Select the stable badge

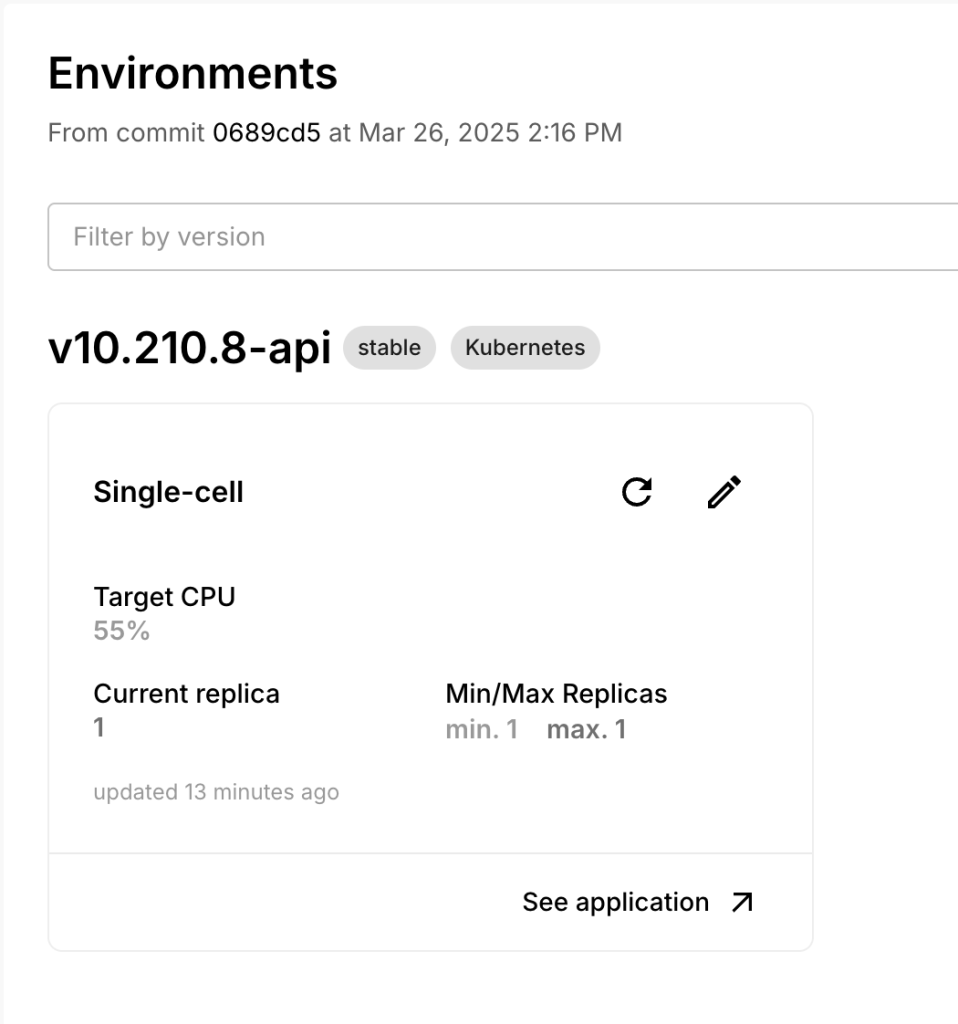click(389, 348)
